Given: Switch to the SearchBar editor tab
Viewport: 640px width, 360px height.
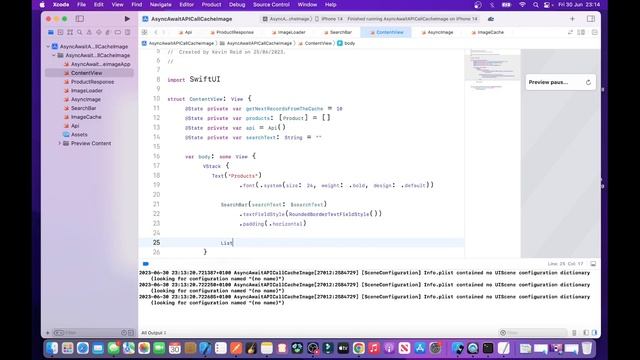Looking at the screenshot, I should tap(338, 32).
